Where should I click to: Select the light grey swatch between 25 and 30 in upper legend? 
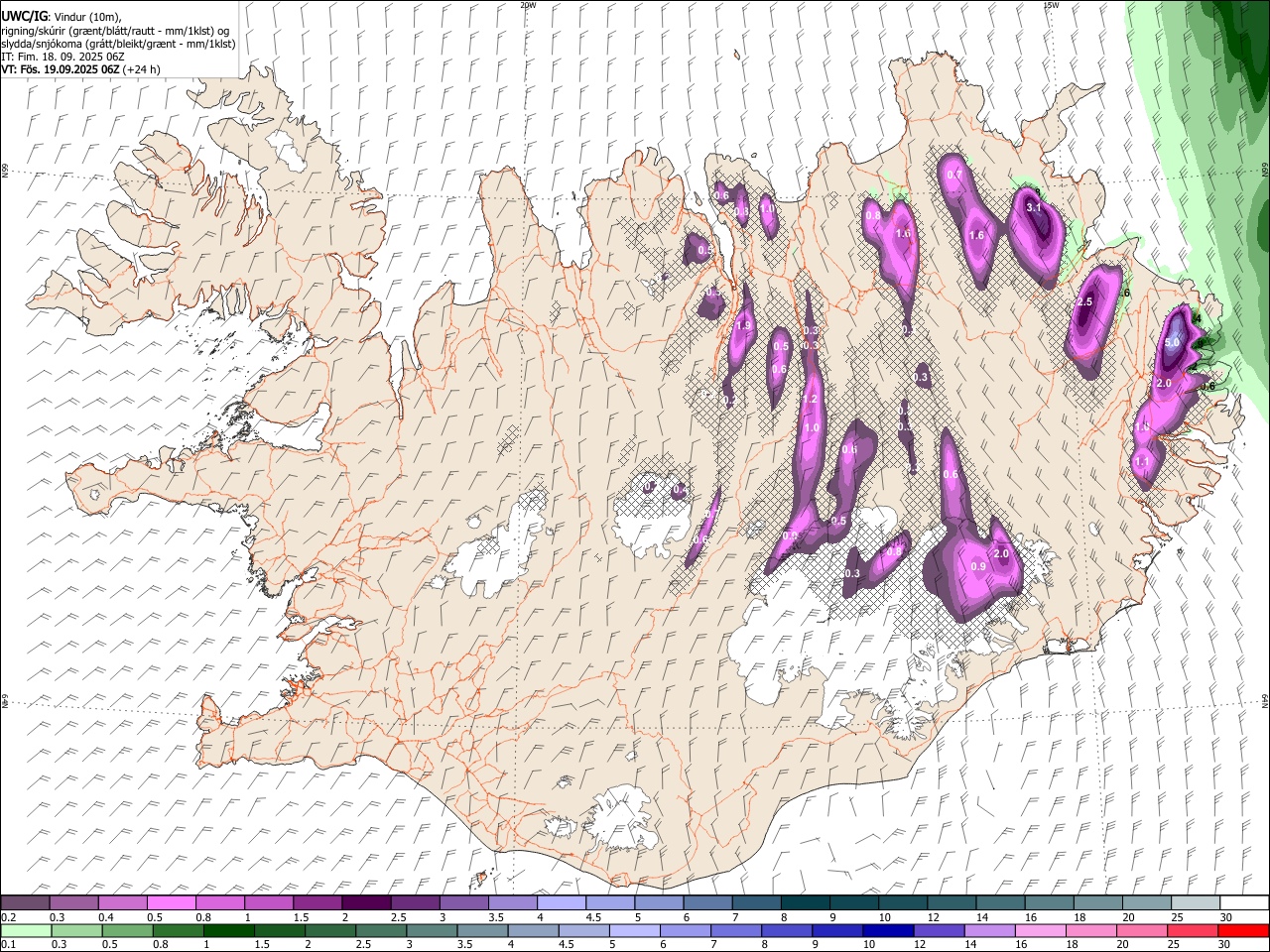click(x=1194, y=903)
